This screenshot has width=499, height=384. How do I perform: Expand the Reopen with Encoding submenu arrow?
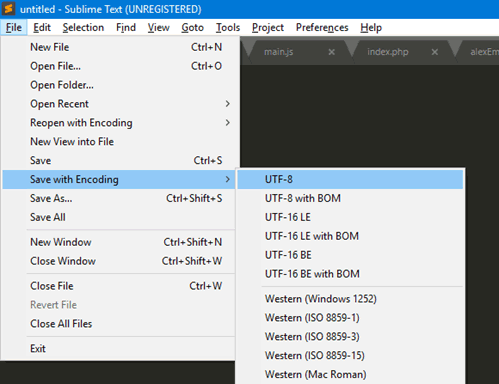coord(228,123)
